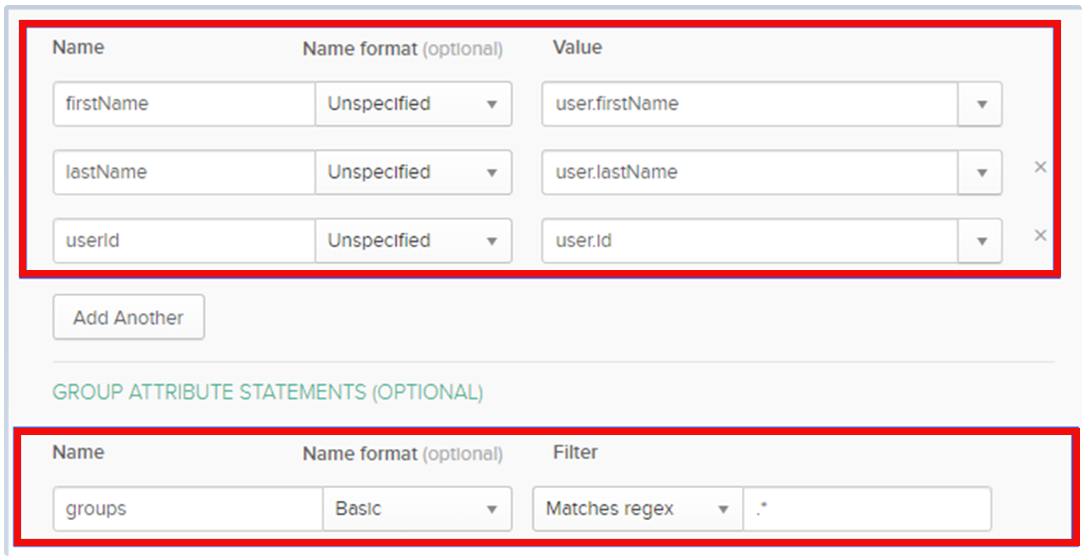Click the regex filter value field
Screen dimensions: 1086x560
(x=867, y=509)
